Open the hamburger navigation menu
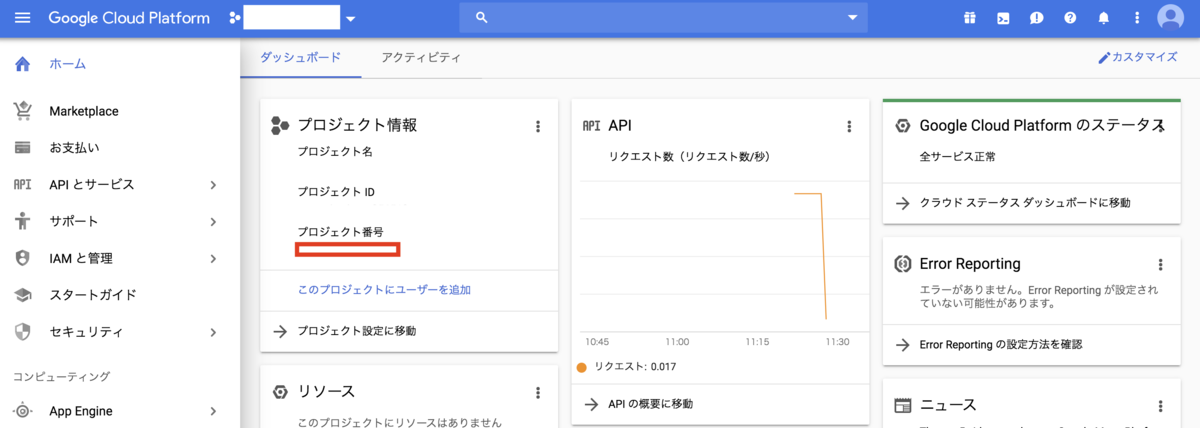 tap(23, 18)
